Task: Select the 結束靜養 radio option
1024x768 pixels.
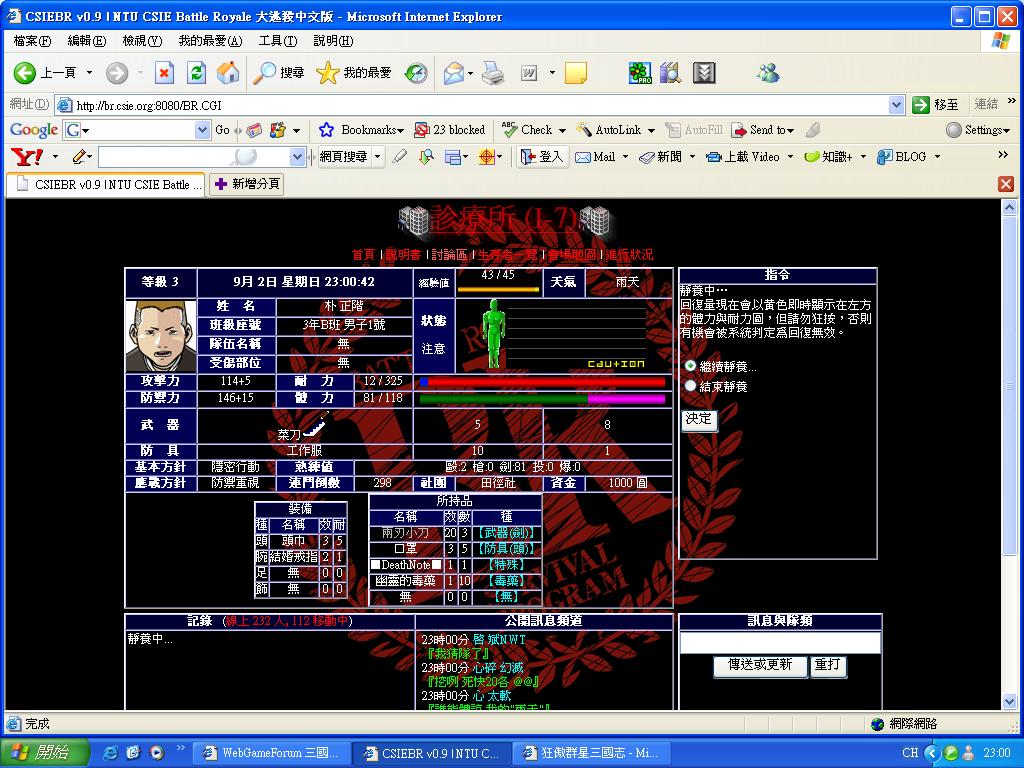Action: pos(690,385)
